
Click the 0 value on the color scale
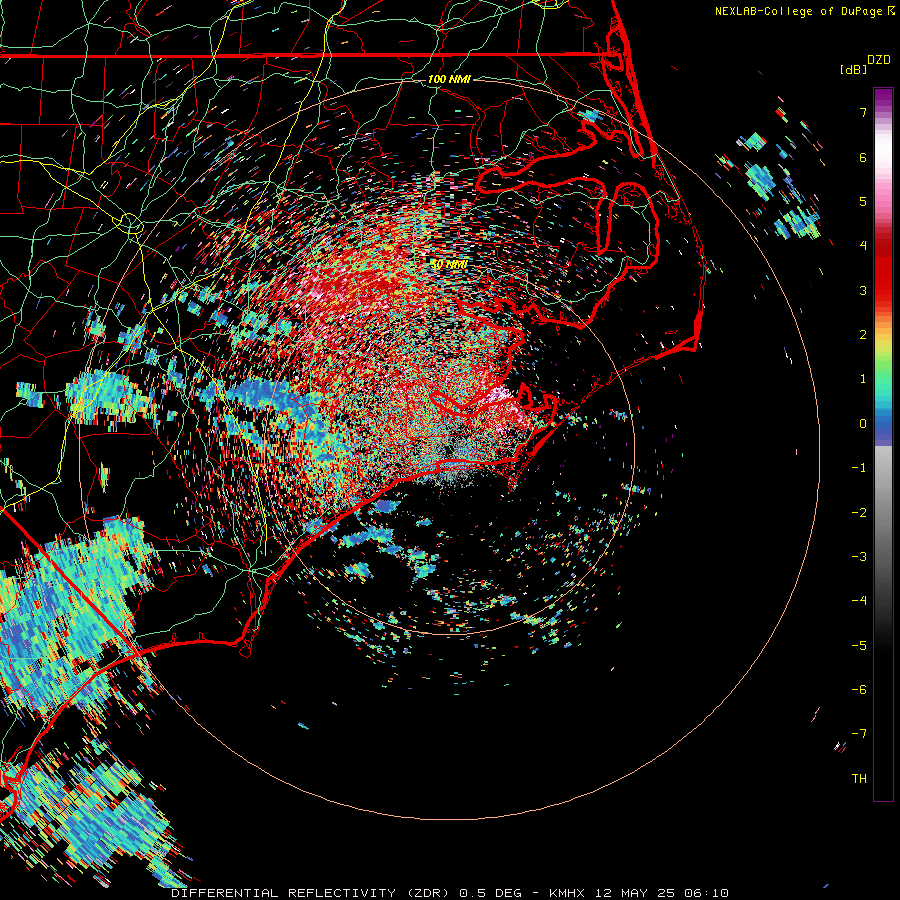click(x=863, y=424)
